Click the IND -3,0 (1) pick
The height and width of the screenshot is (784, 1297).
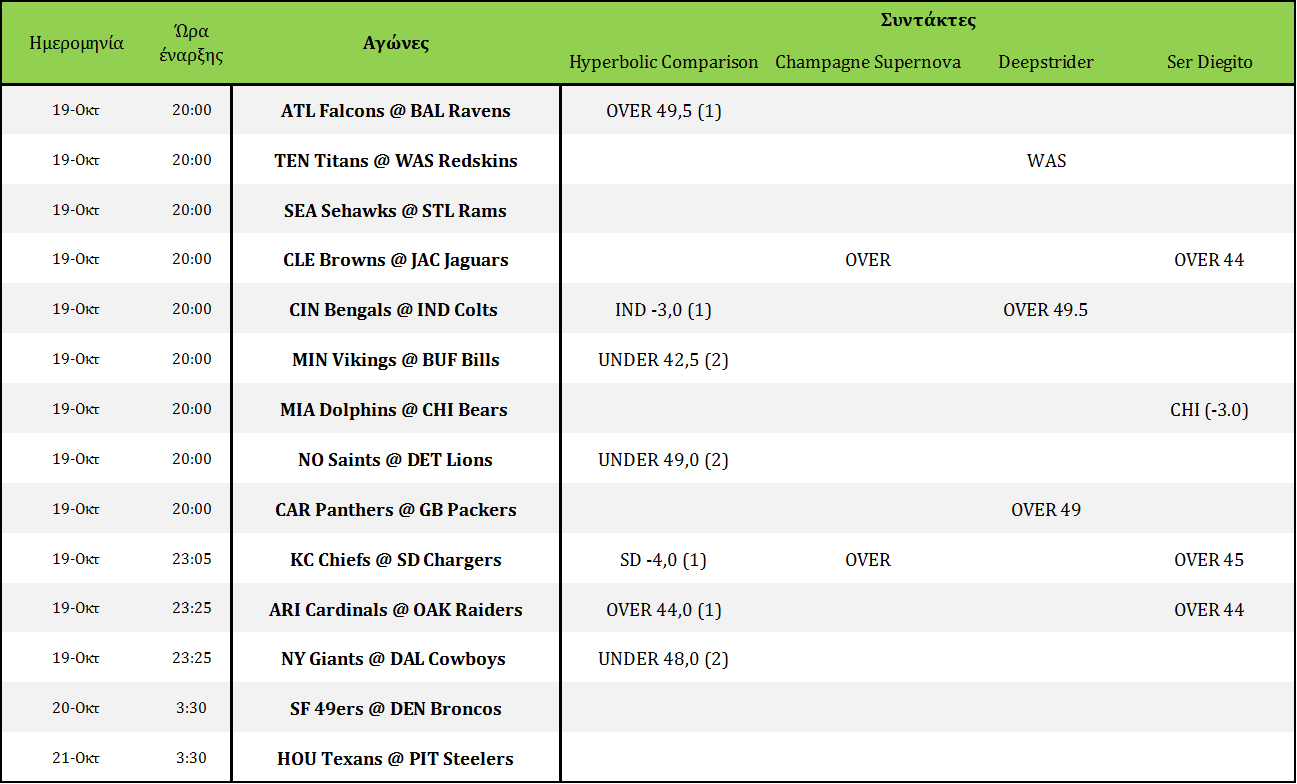click(x=664, y=310)
